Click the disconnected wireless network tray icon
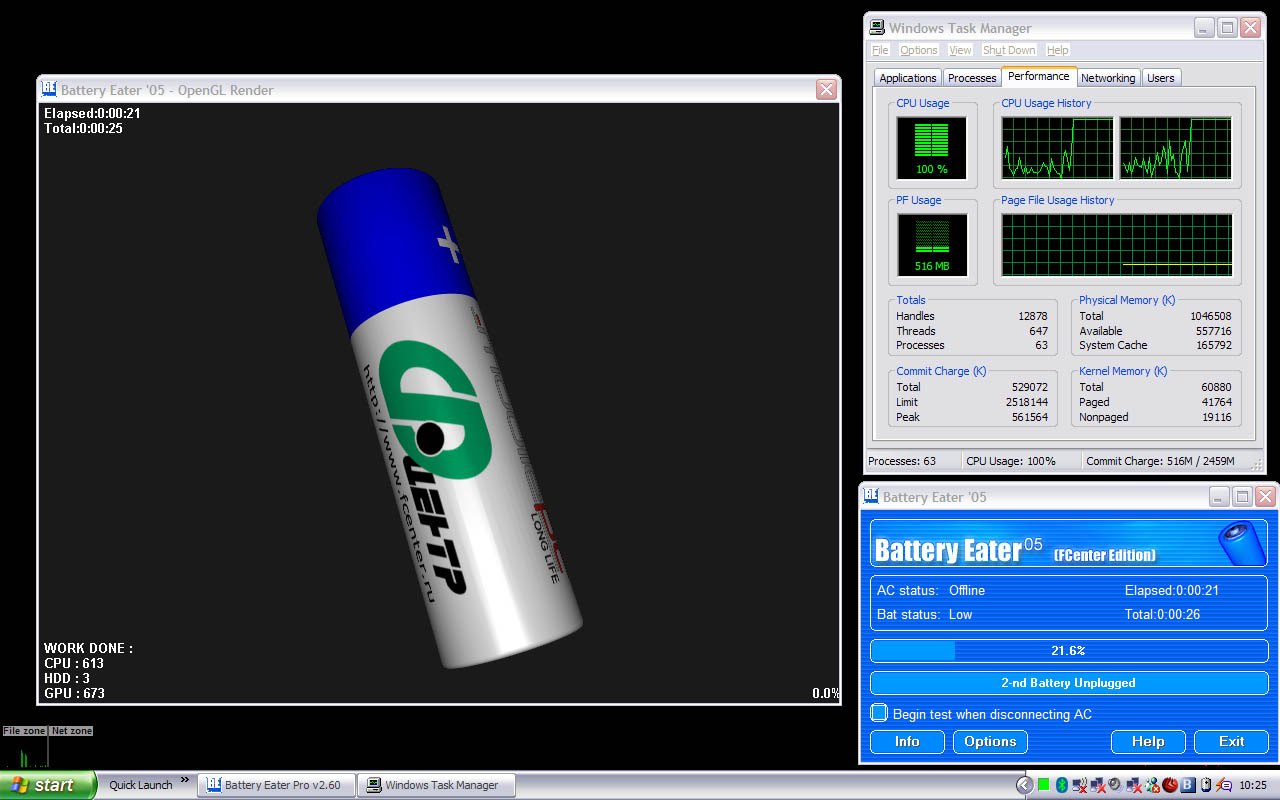This screenshot has height=800, width=1280. [x=1080, y=785]
